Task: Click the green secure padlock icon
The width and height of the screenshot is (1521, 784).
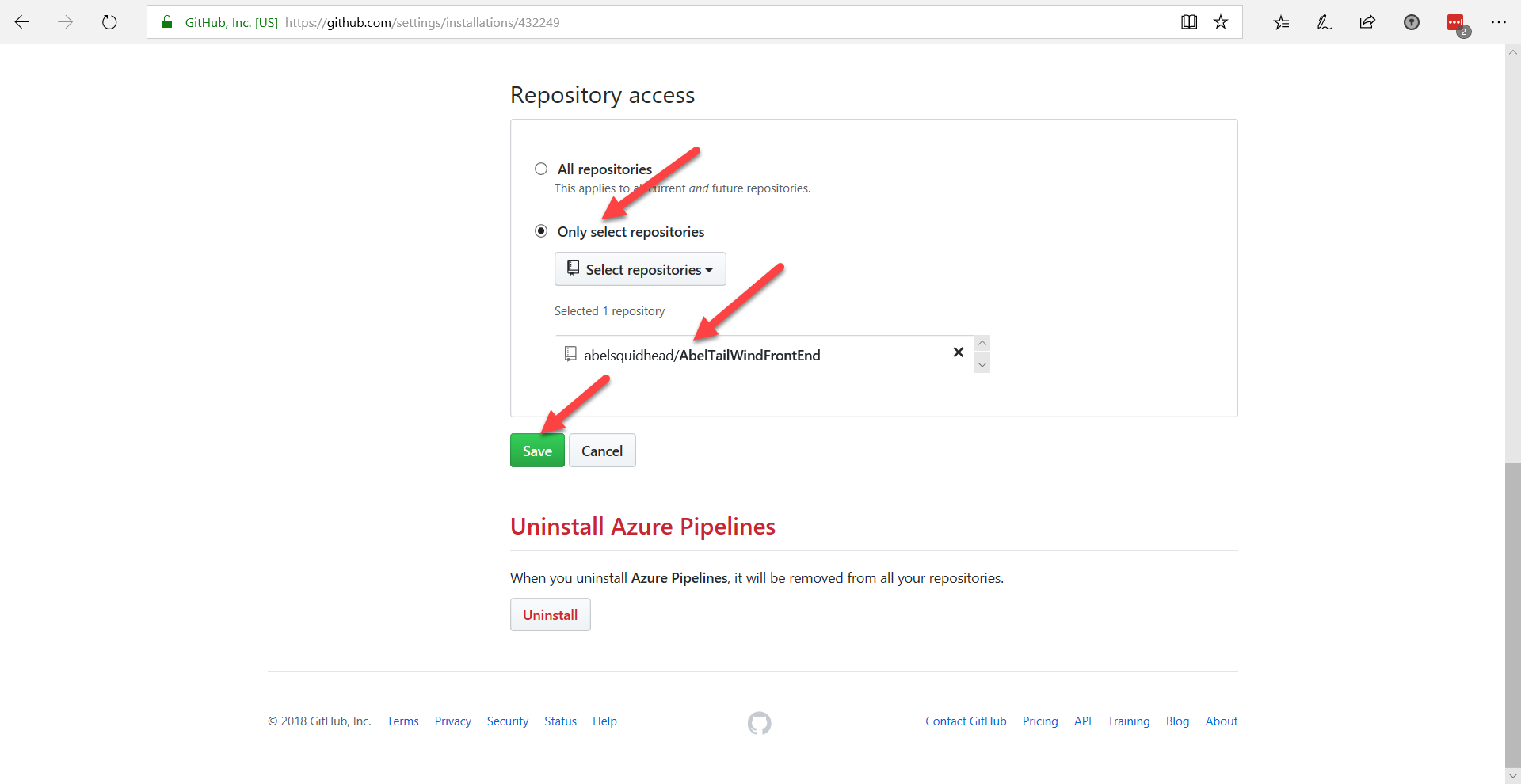Action: [167, 22]
